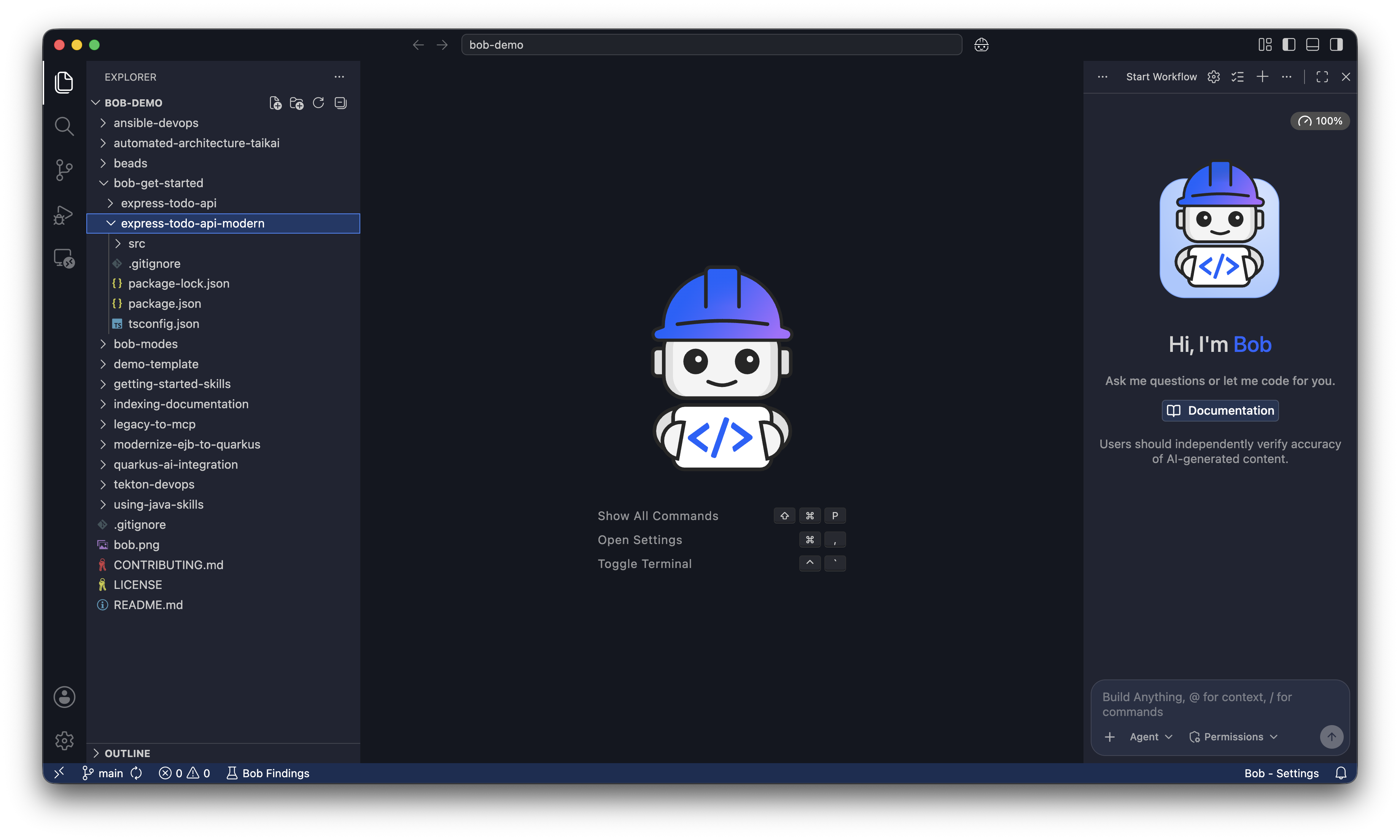Viewport: 1400px width, 840px height.
Task: Open package.json in the file tree
Action: click(x=223, y=304)
